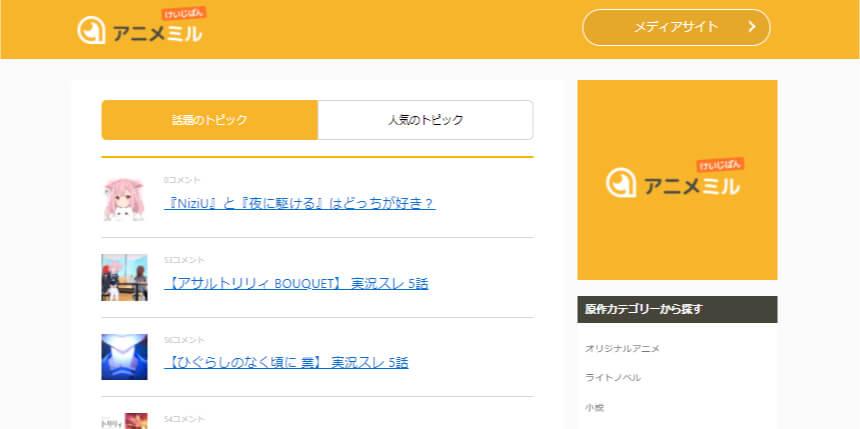Image resolution: width=860 pixels, height=429 pixels.
Task: Click the partially visible fourth topic thumbnail
Action: click(x=124, y=421)
